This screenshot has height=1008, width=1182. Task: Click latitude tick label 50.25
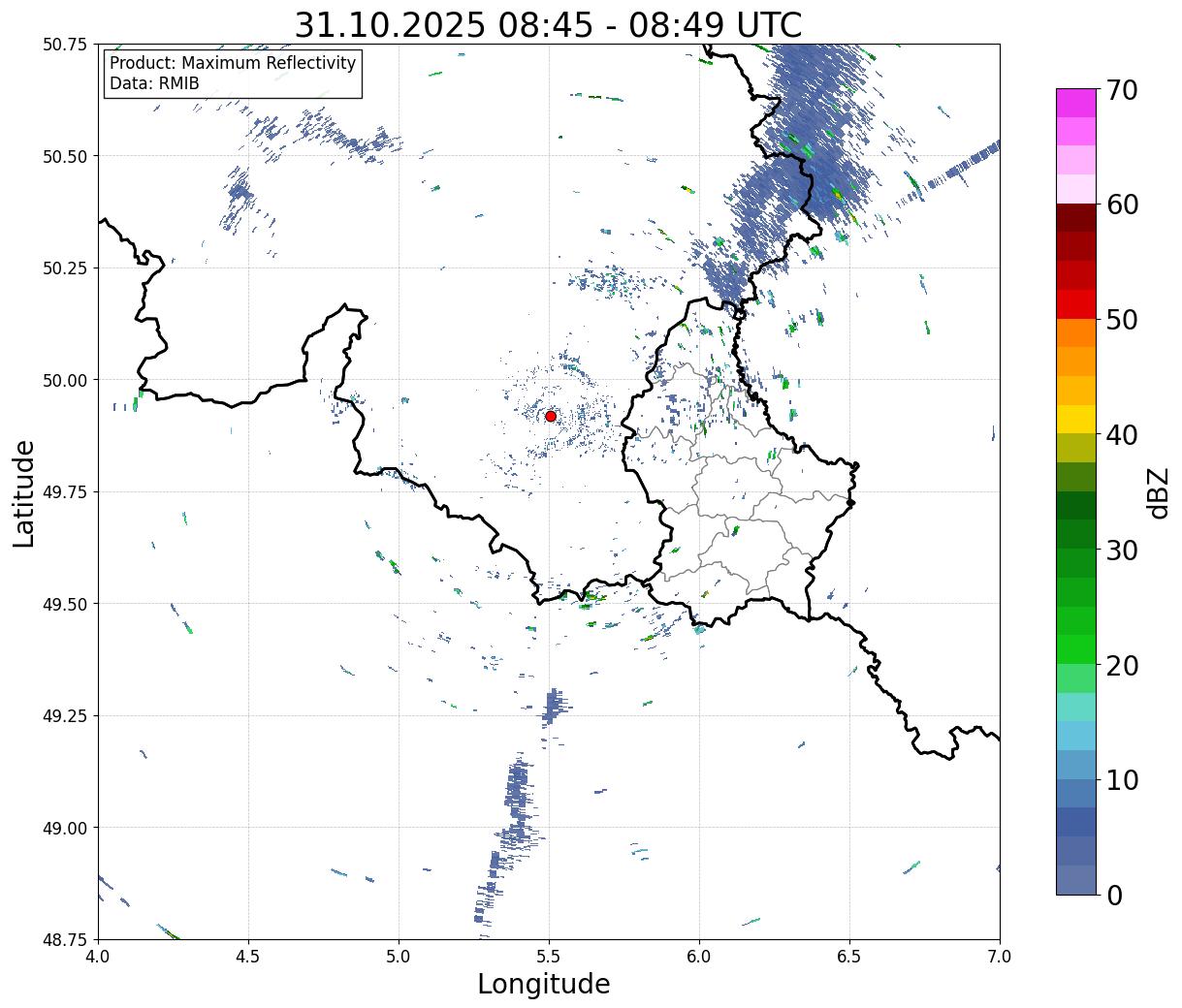coord(65,268)
